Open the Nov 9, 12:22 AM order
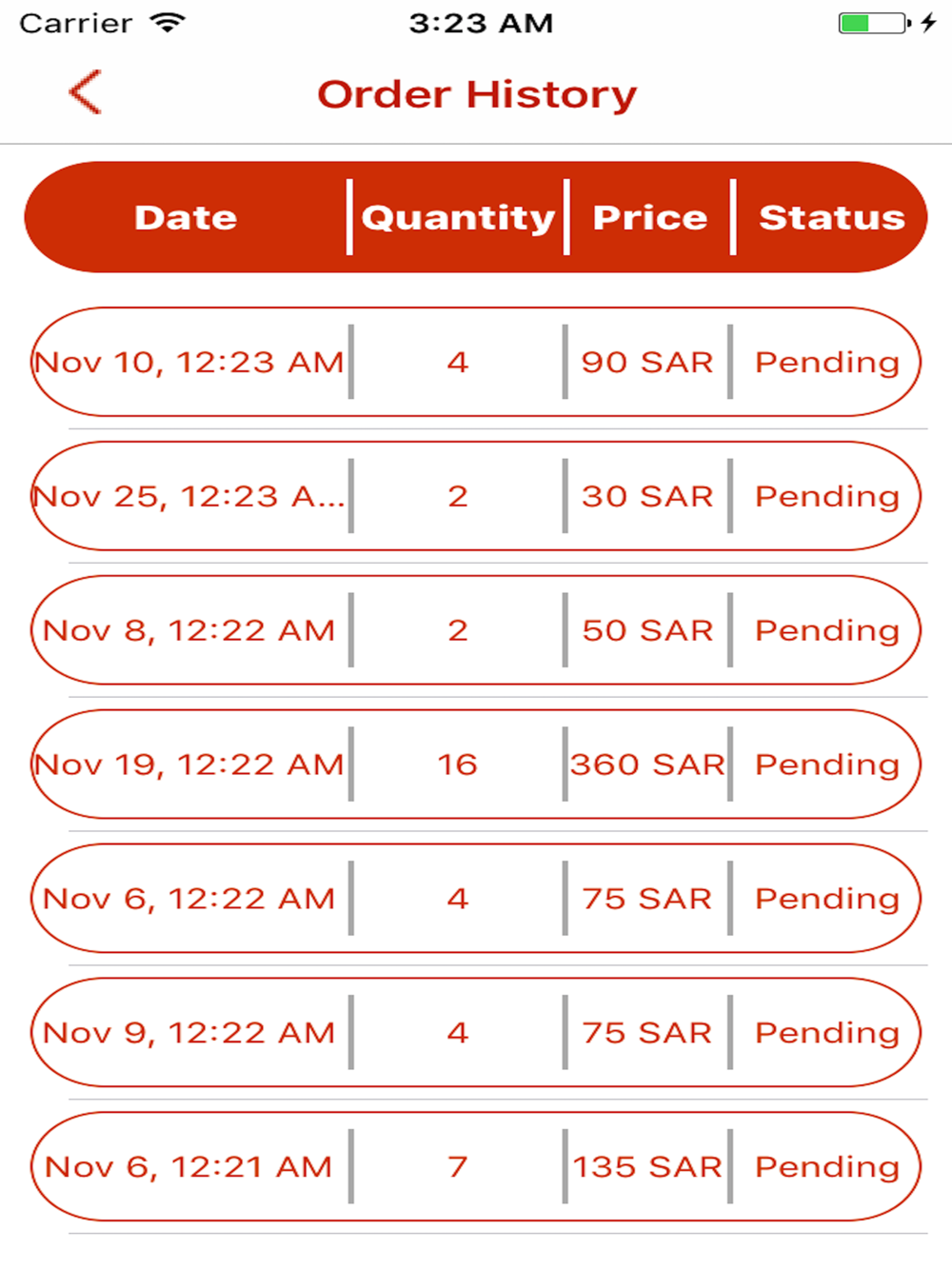Viewport: 952px width, 1270px height. (476, 1033)
